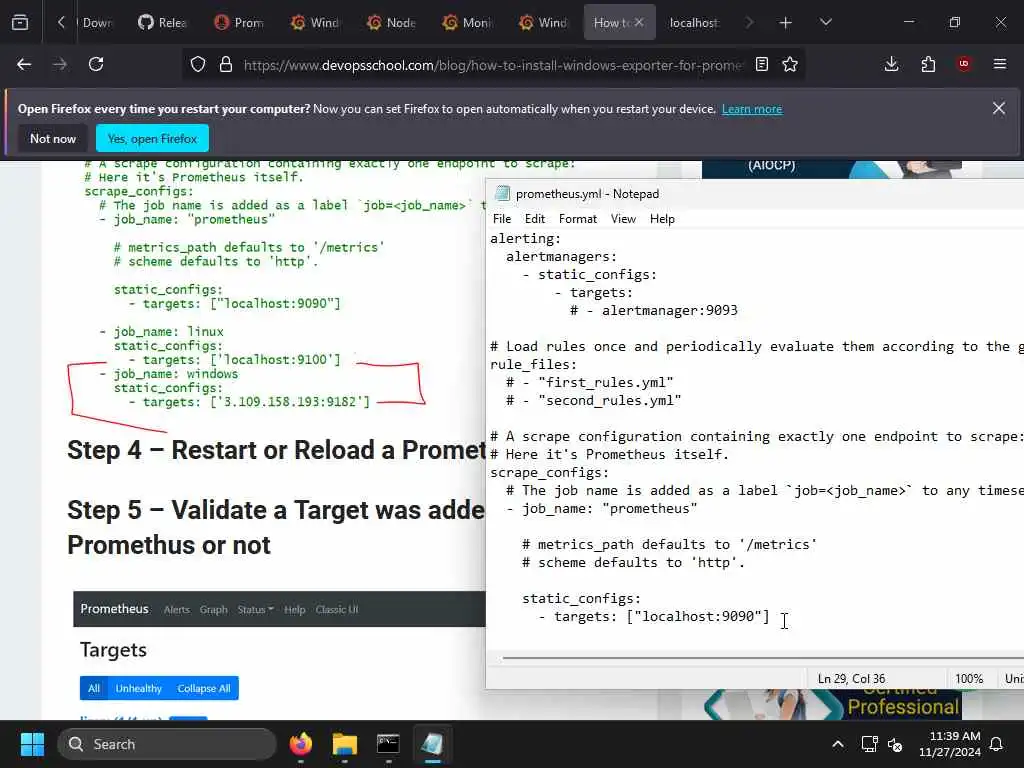Open the tracking protection shield icon
Screen dimensions: 1024x768
pyautogui.click(x=198, y=65)
